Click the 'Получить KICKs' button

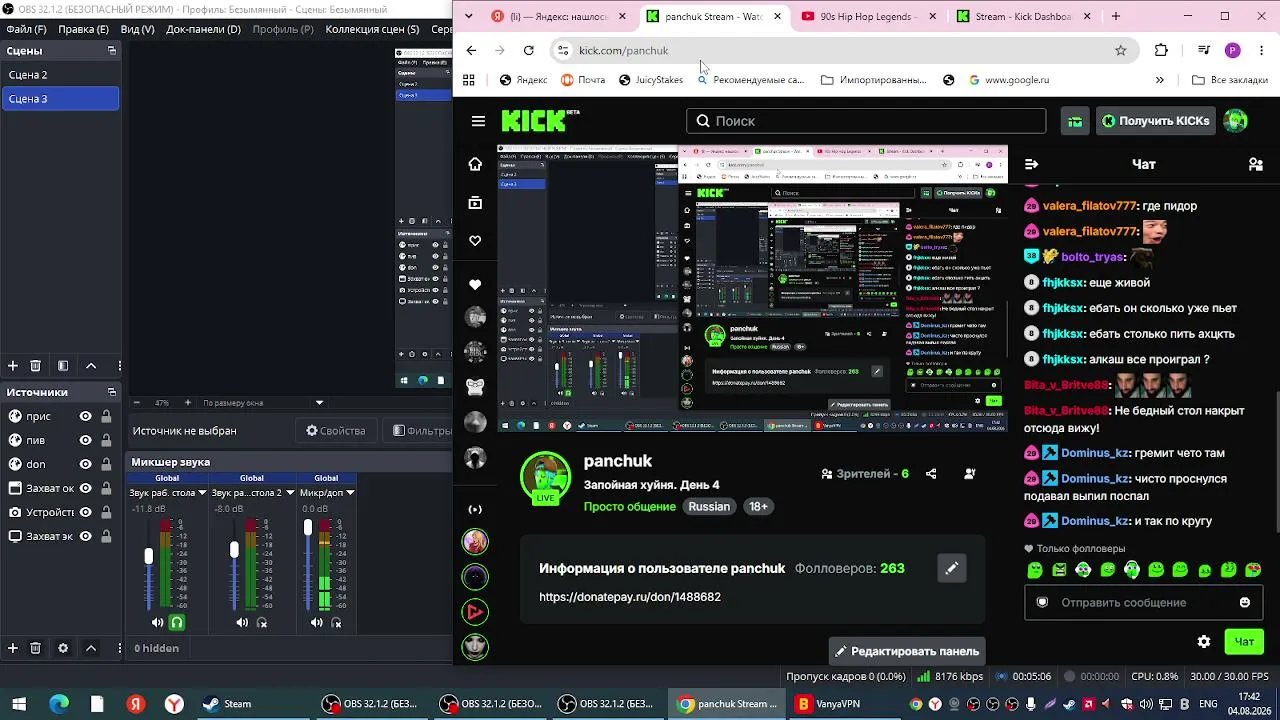(1157, 121)
